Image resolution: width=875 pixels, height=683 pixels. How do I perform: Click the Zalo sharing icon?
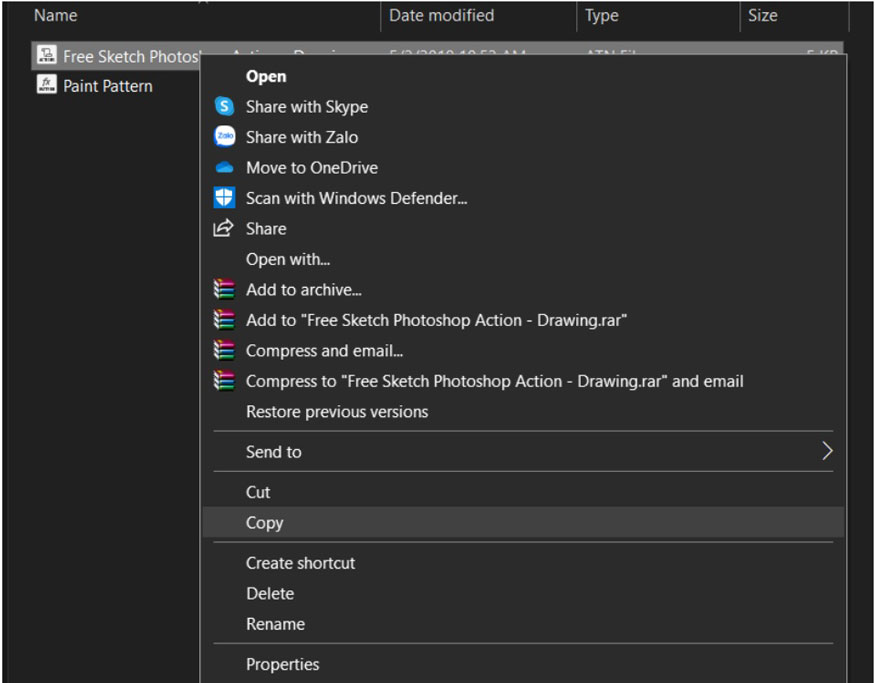pyautogui.click(x=222, y=137)
